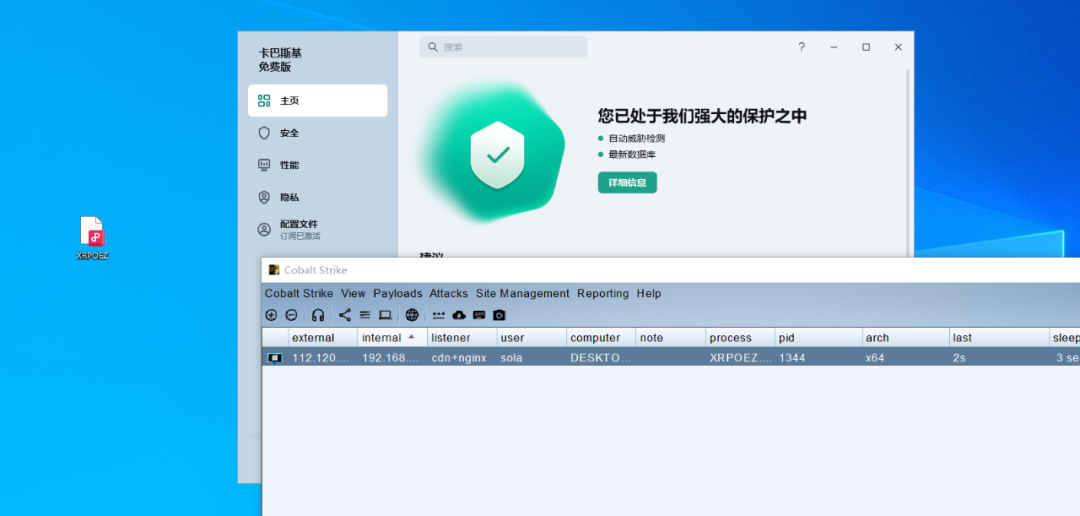Open Keystrokes via the keyboard icon
This screenshot has width=1080, height=516.
coord(479,315)
